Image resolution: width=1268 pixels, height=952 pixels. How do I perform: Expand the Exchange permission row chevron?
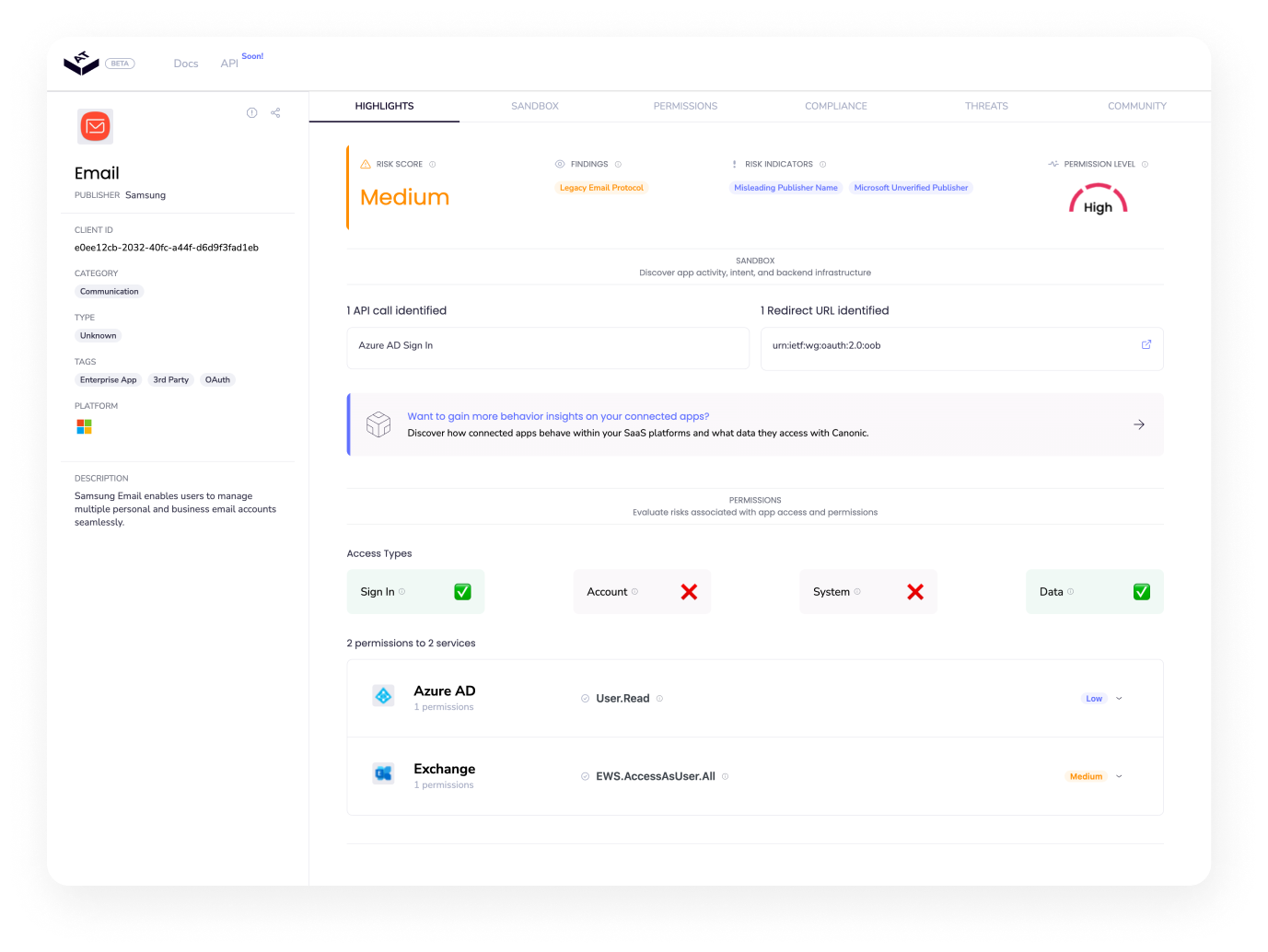[x=1119, y=776]
